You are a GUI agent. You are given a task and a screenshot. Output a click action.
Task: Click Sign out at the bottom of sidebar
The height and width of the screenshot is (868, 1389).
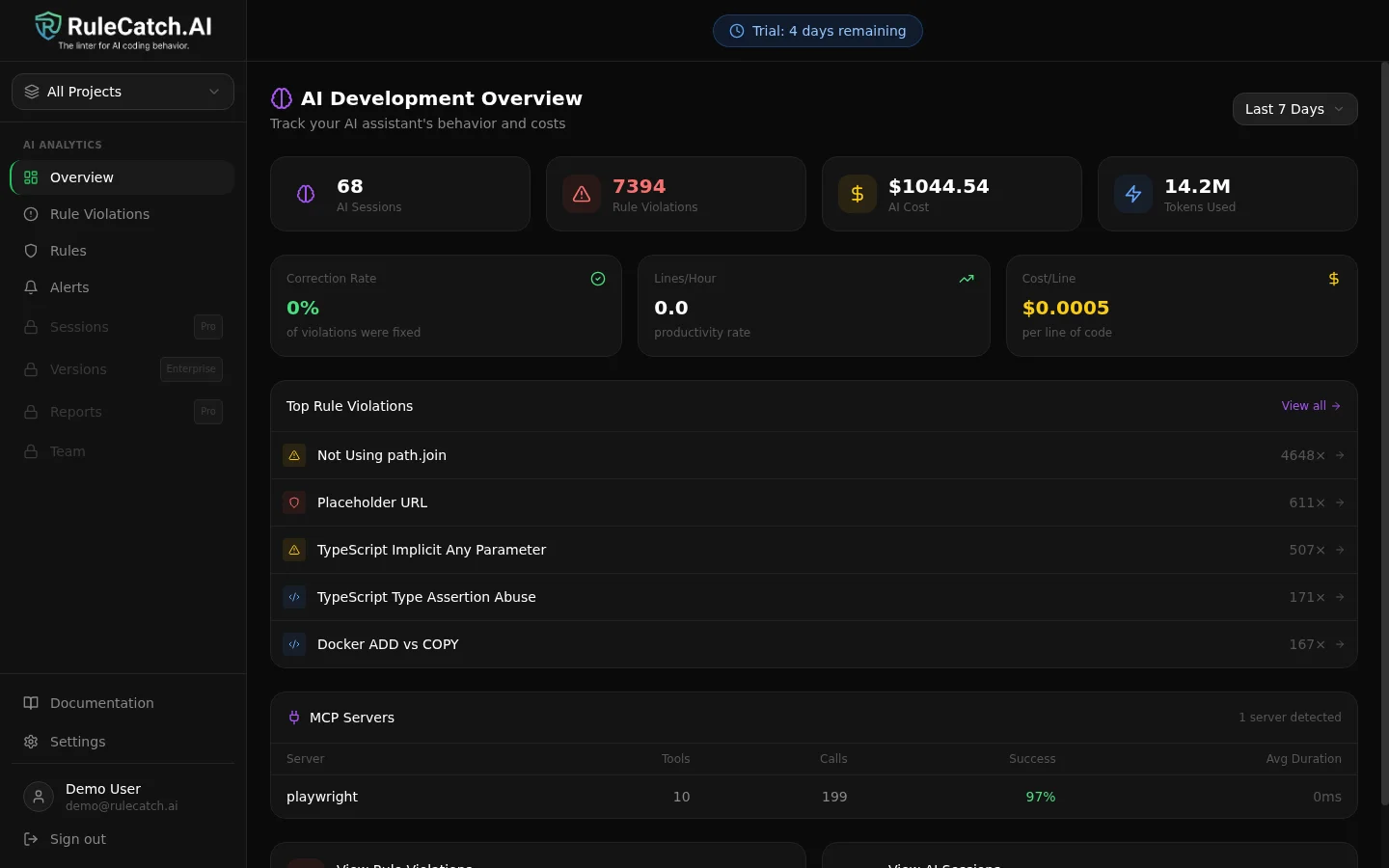click(77, 839)
